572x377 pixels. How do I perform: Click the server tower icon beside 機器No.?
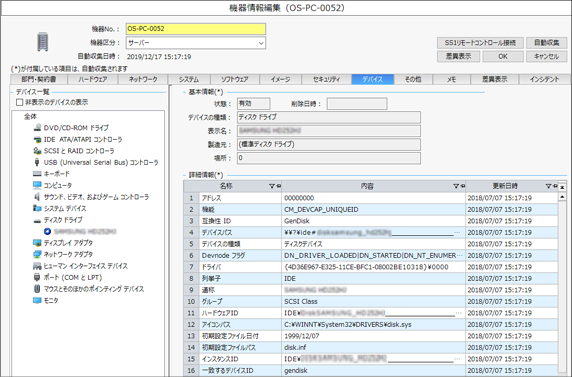(43, 42)
